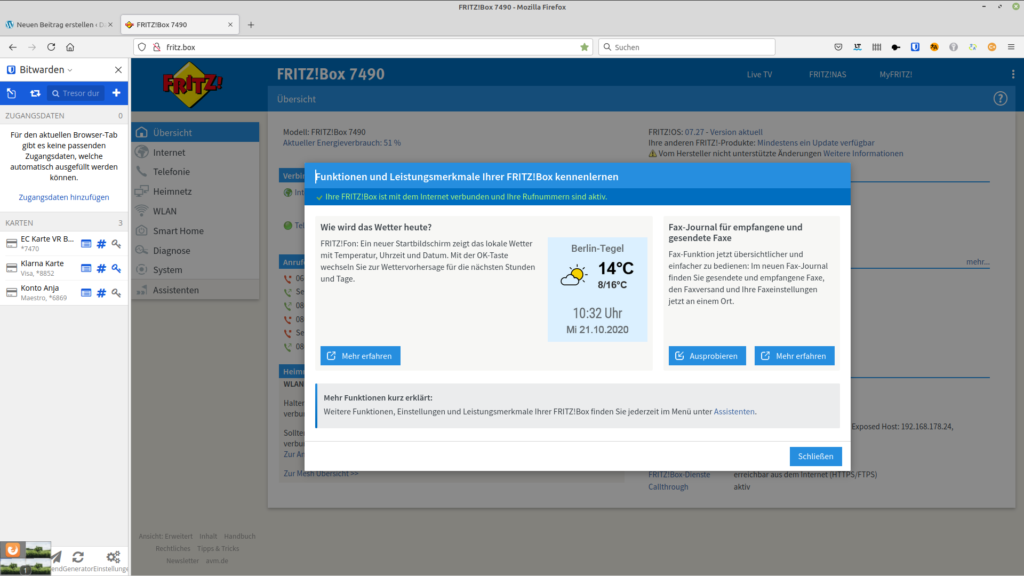This screenshot has height=576, width=1024.
Task: Expand the Telefonie menu section
Action: click(195, 172)
